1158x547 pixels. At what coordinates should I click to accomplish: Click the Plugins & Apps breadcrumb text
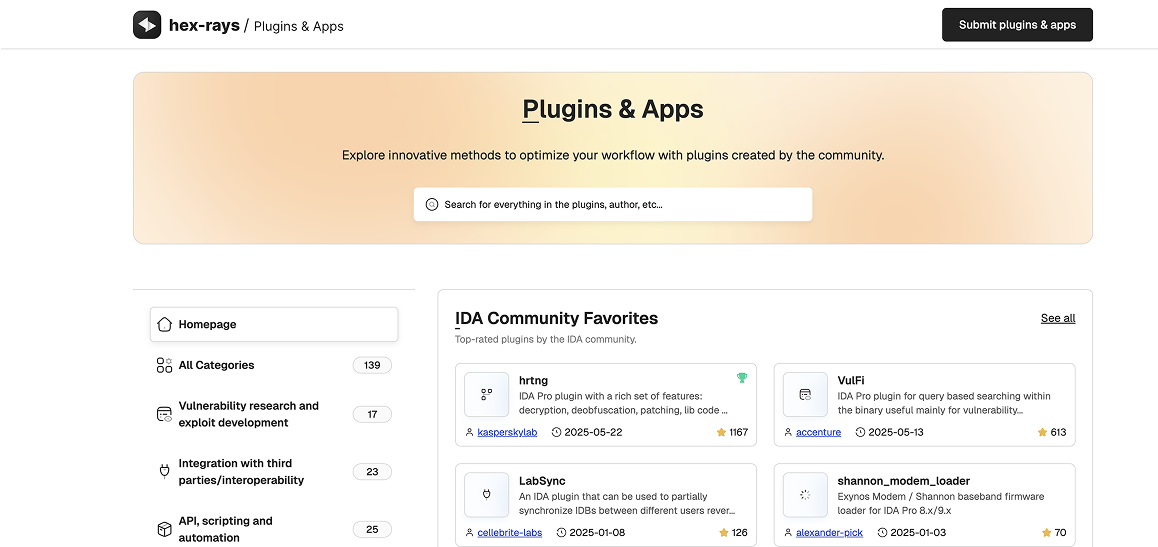pos(298,27)
